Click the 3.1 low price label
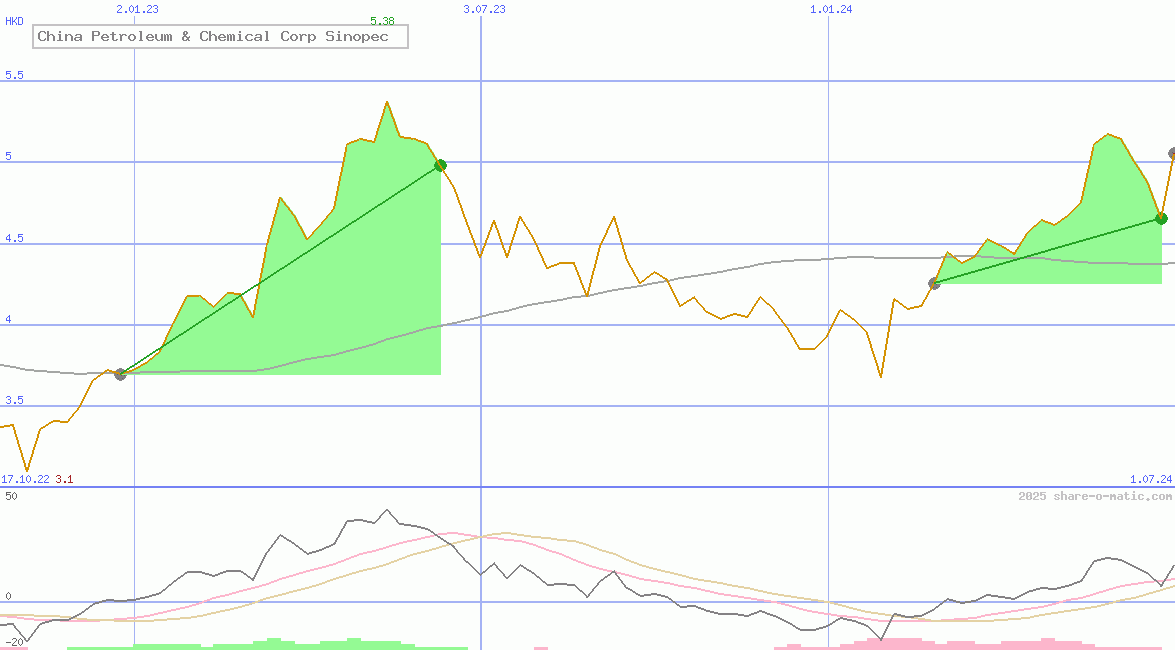 coord(64,480)
